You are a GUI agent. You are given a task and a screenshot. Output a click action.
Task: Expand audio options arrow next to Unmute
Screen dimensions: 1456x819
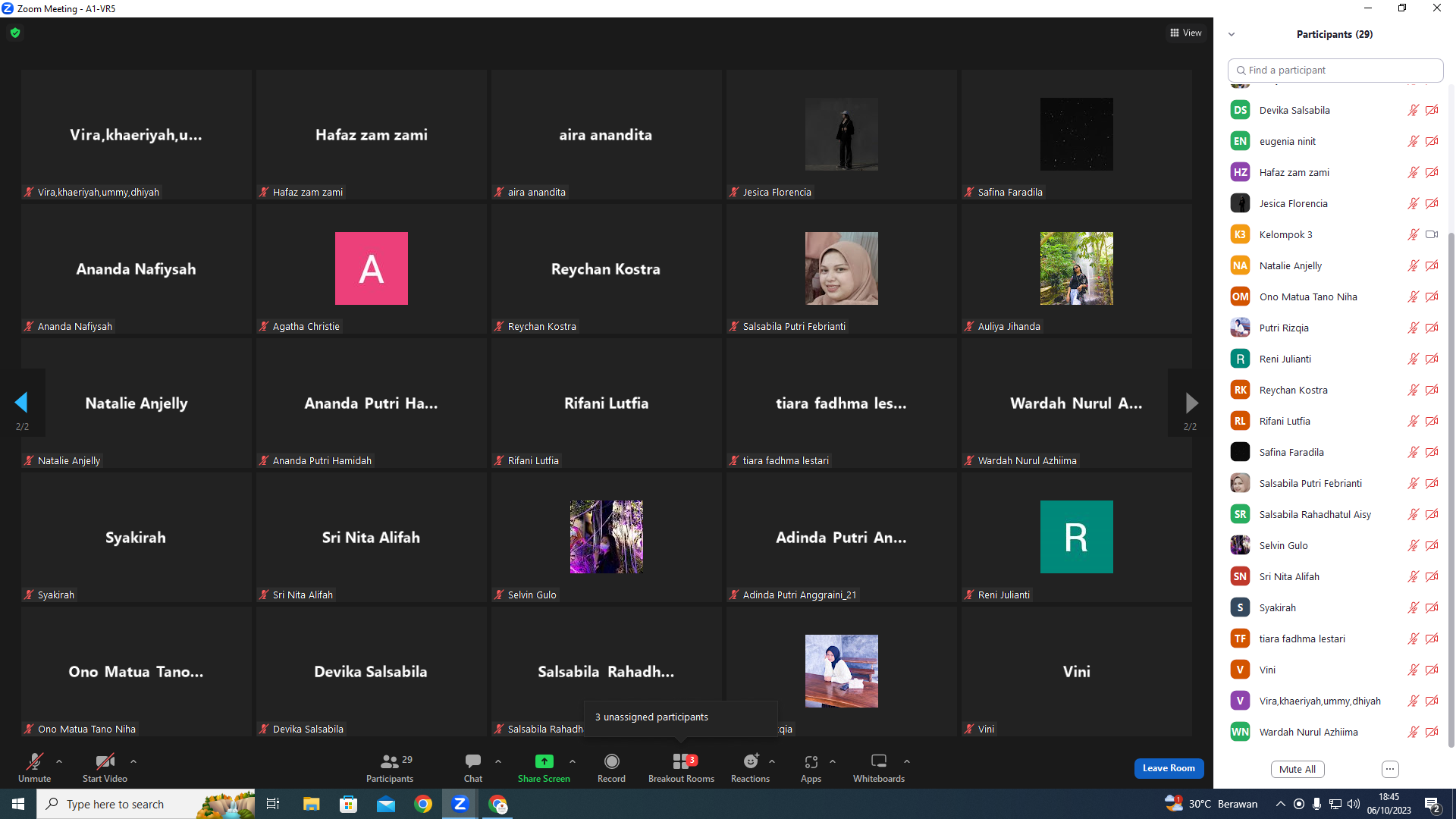(x=59, y=761)
